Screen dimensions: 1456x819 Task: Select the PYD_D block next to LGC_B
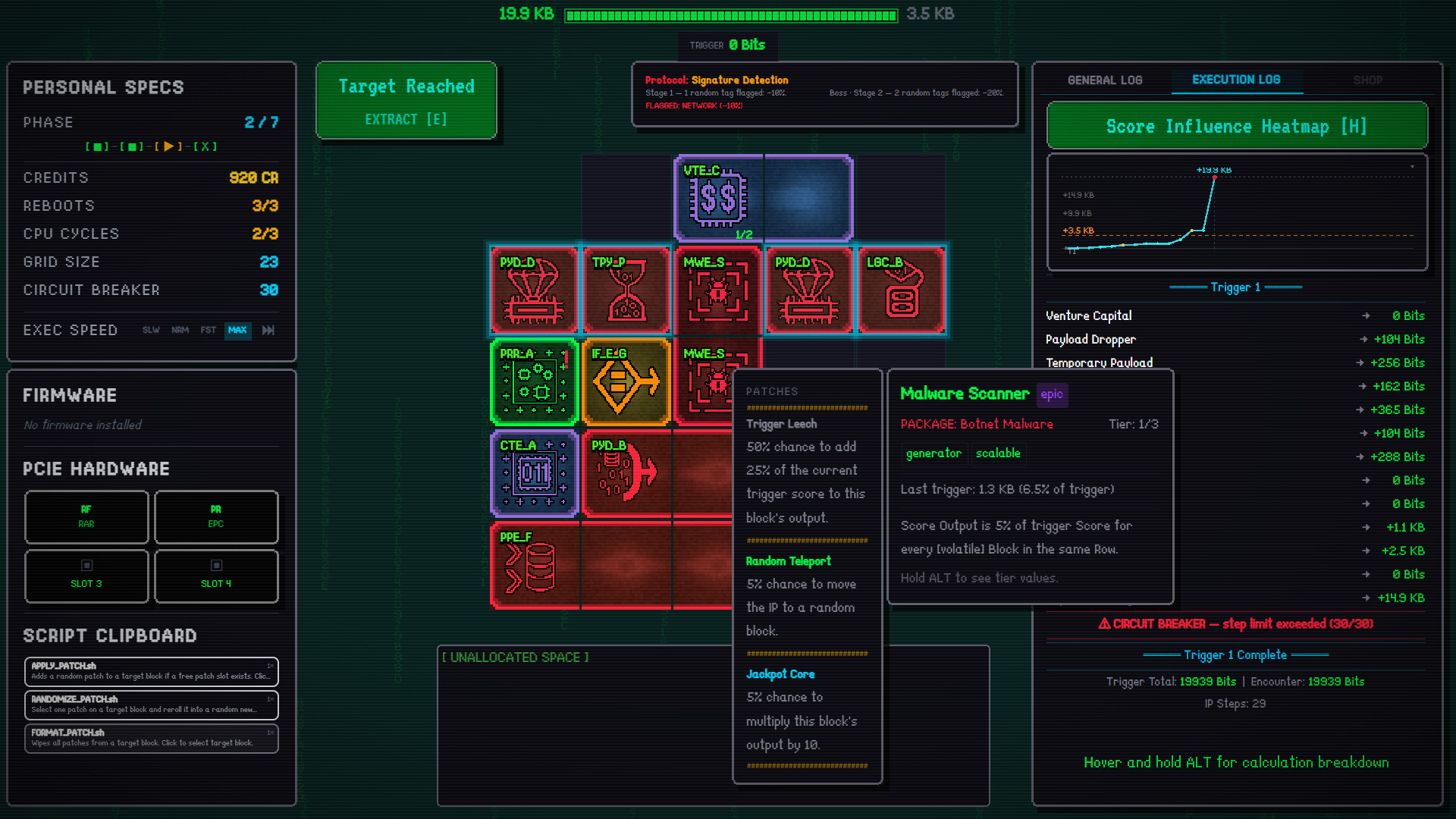(x=810, y=290)
